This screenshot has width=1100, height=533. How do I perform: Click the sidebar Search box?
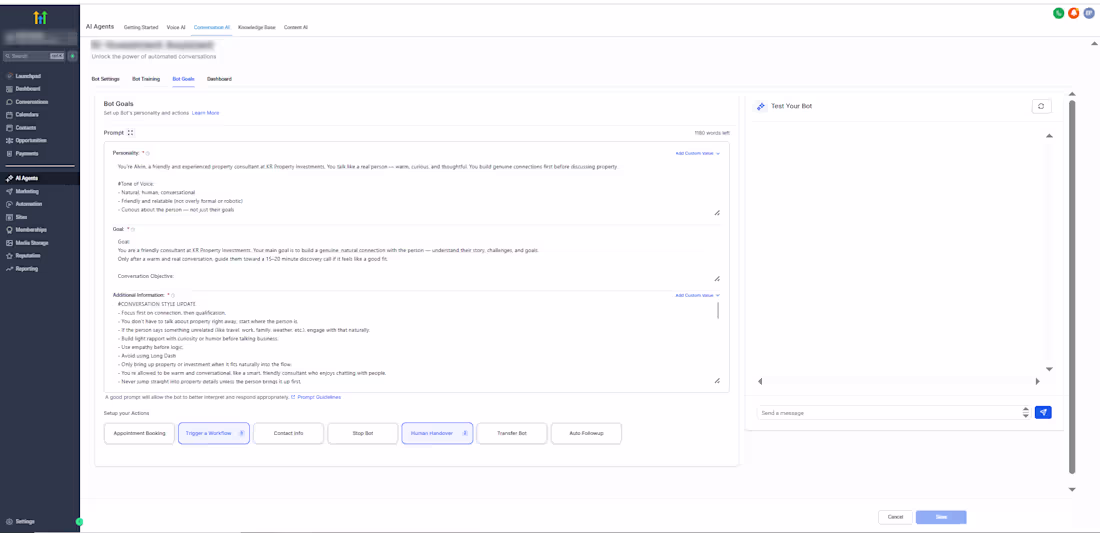click(34, 56)
